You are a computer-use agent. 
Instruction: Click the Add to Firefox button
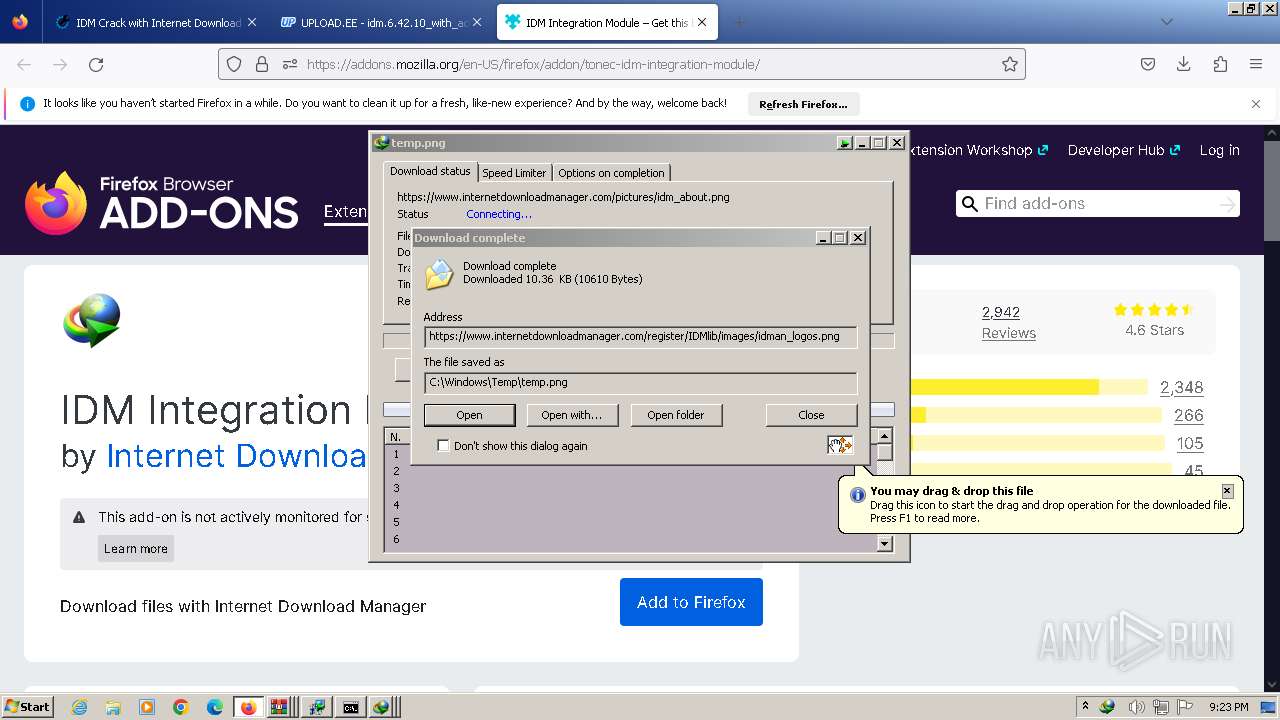tap(691, 602)
